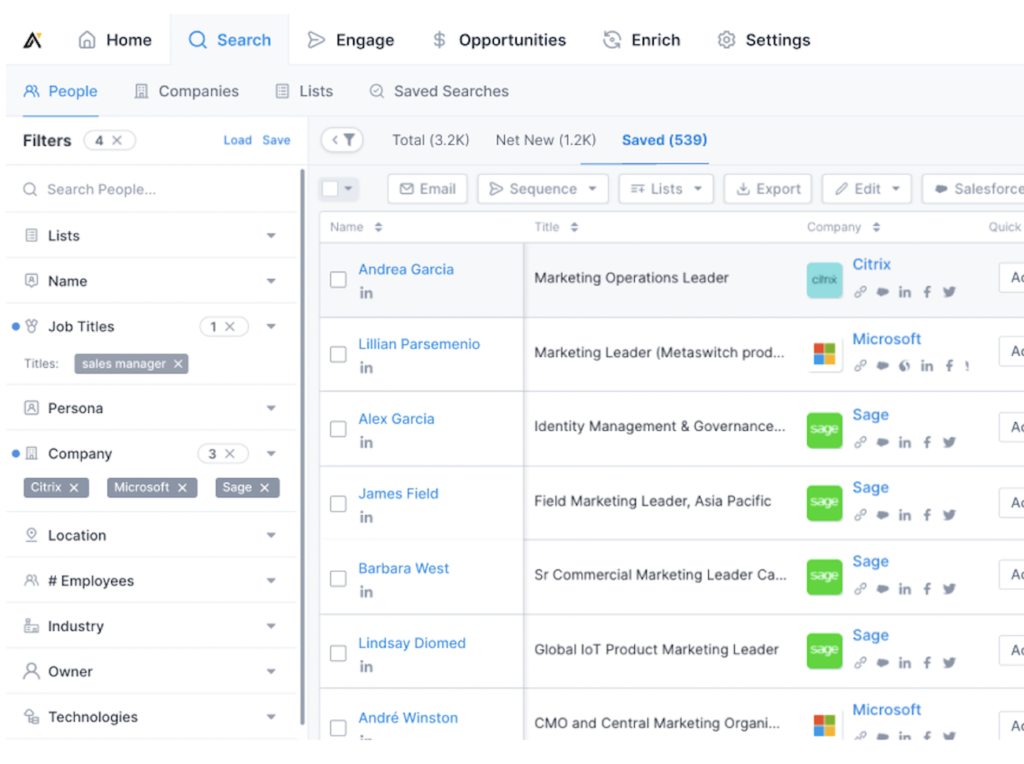Show the Net New (1.2K) results
The image size is (1024, 764).
click(546, 140)
